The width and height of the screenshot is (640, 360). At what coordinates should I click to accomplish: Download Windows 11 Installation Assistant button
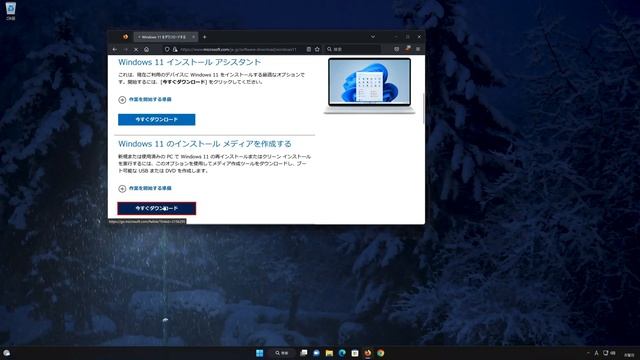point(157,120)
